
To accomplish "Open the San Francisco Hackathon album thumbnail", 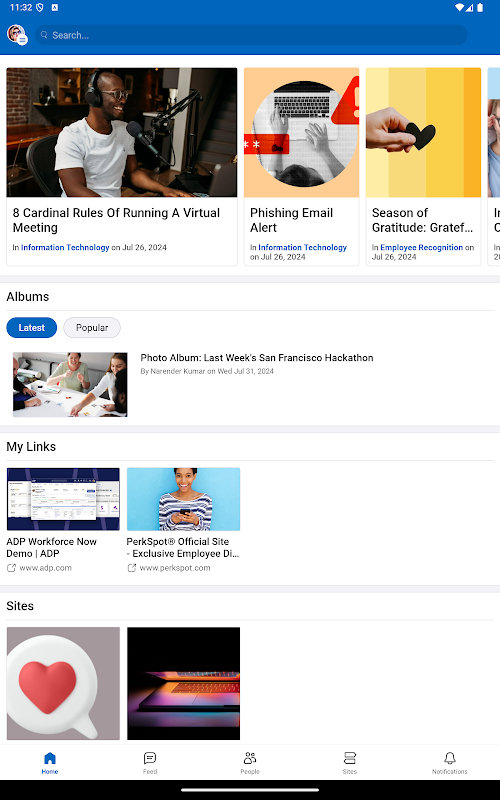I will click(x=70, y=385).
